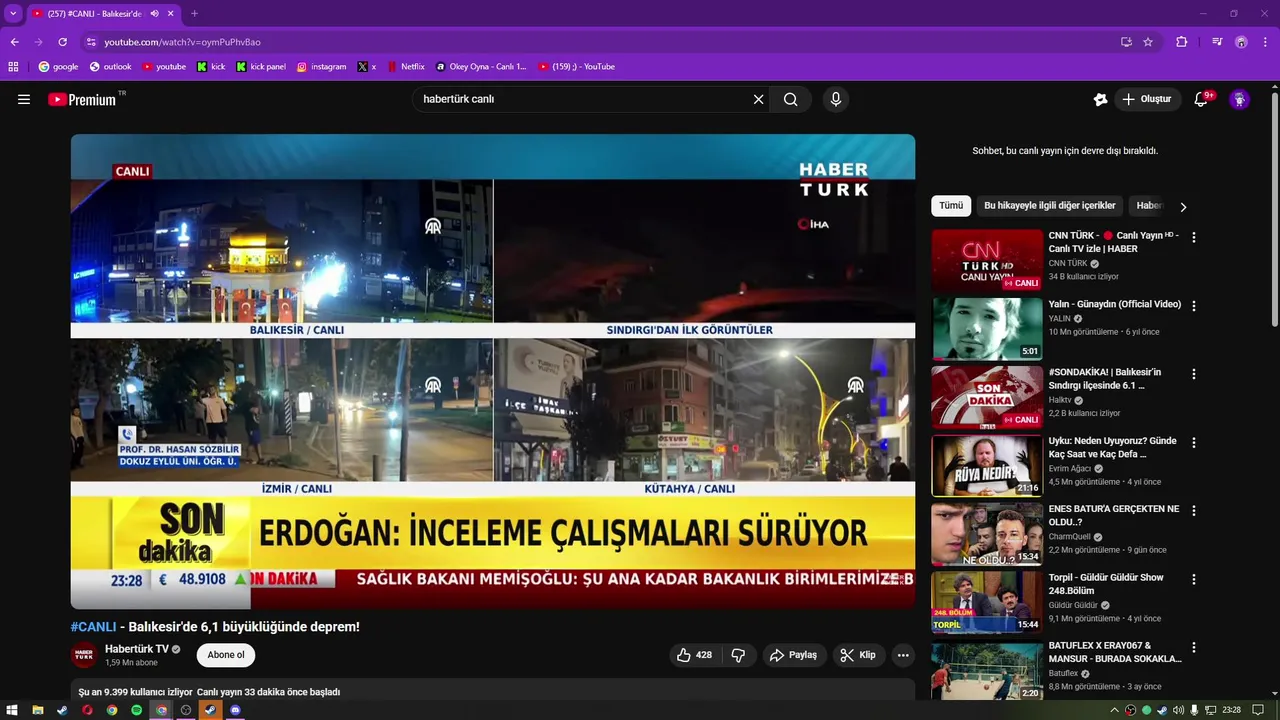1280x720 pixels.
Task: Select the Tümü filter chip
Action: pyautogui.click(x=951, y=205)
